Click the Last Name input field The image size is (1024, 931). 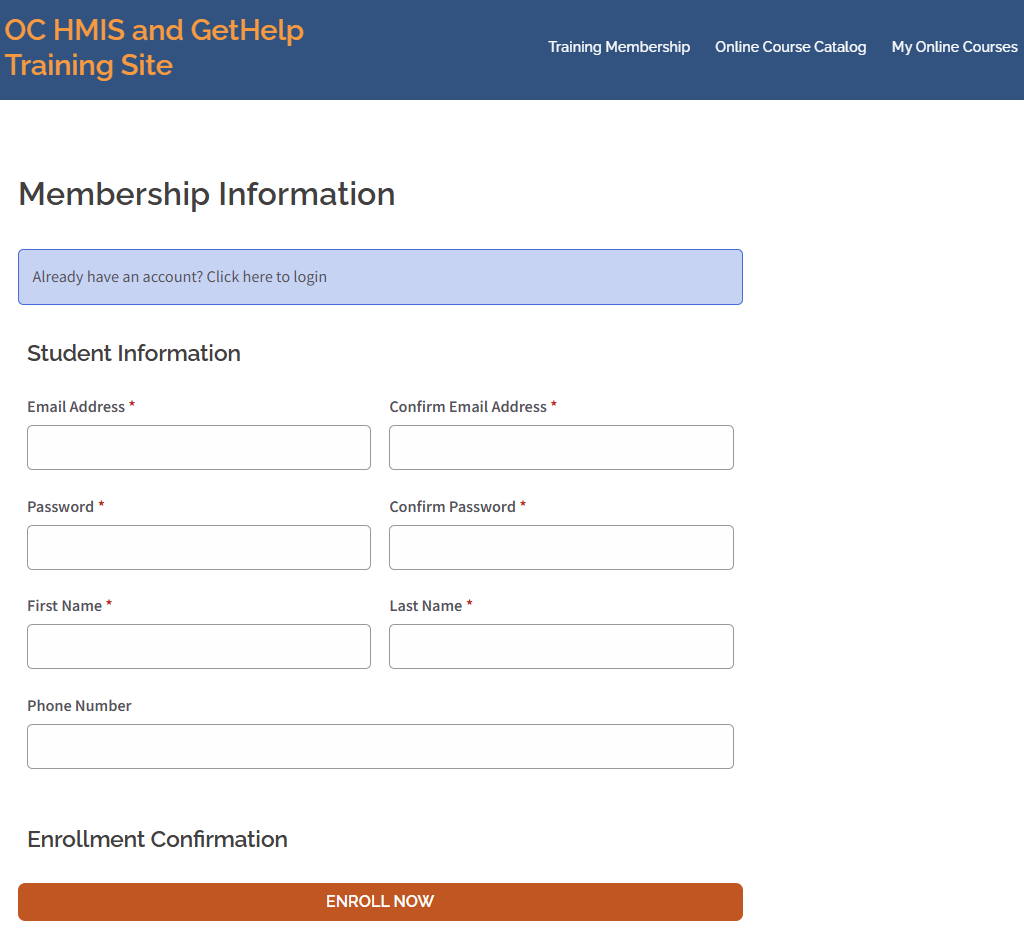561,647
